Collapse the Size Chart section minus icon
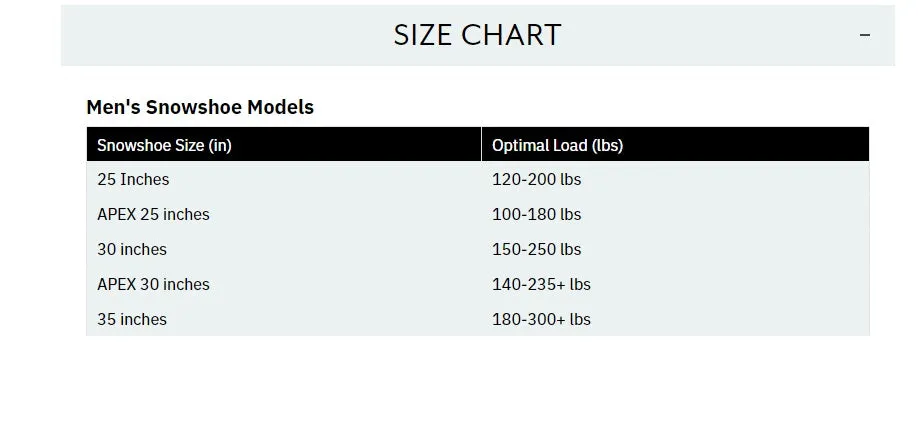 865,35
